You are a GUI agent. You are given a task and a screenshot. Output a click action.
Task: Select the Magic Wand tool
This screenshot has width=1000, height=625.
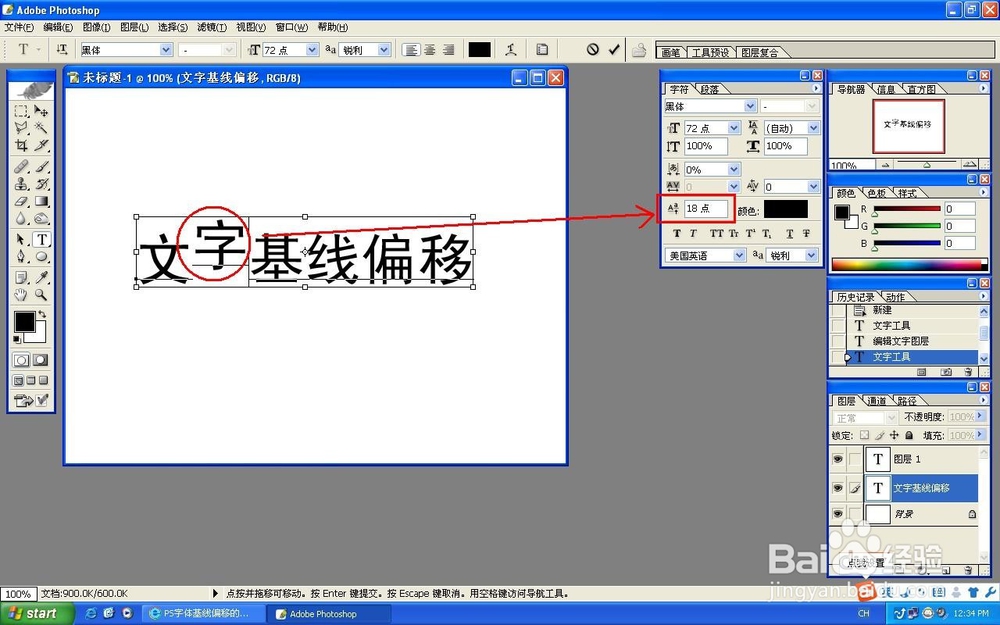coord(41,128)
